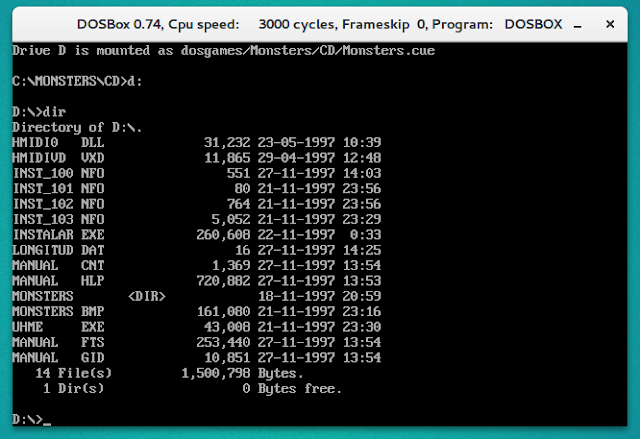Select the INST_103 NFO entry
640x439 pixels.
pos(197,220)
